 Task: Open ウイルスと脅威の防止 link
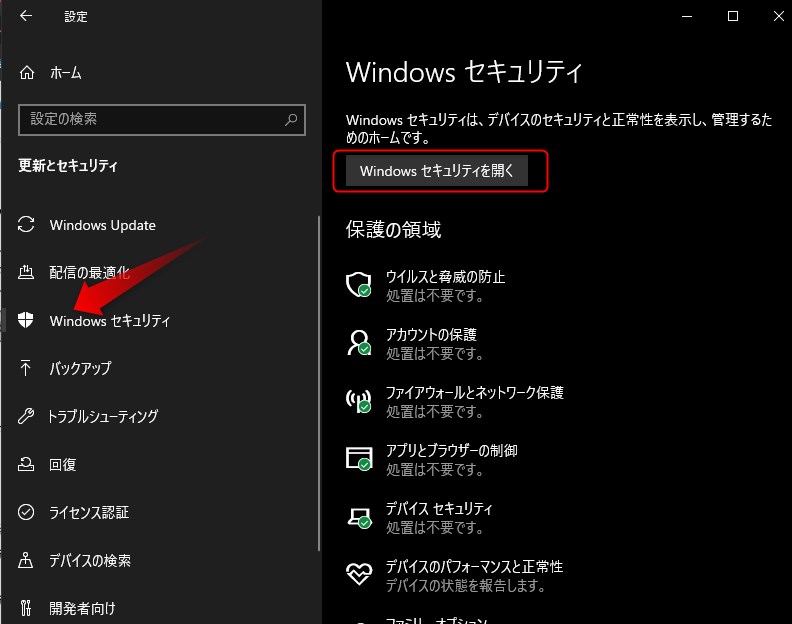point(446,276)
